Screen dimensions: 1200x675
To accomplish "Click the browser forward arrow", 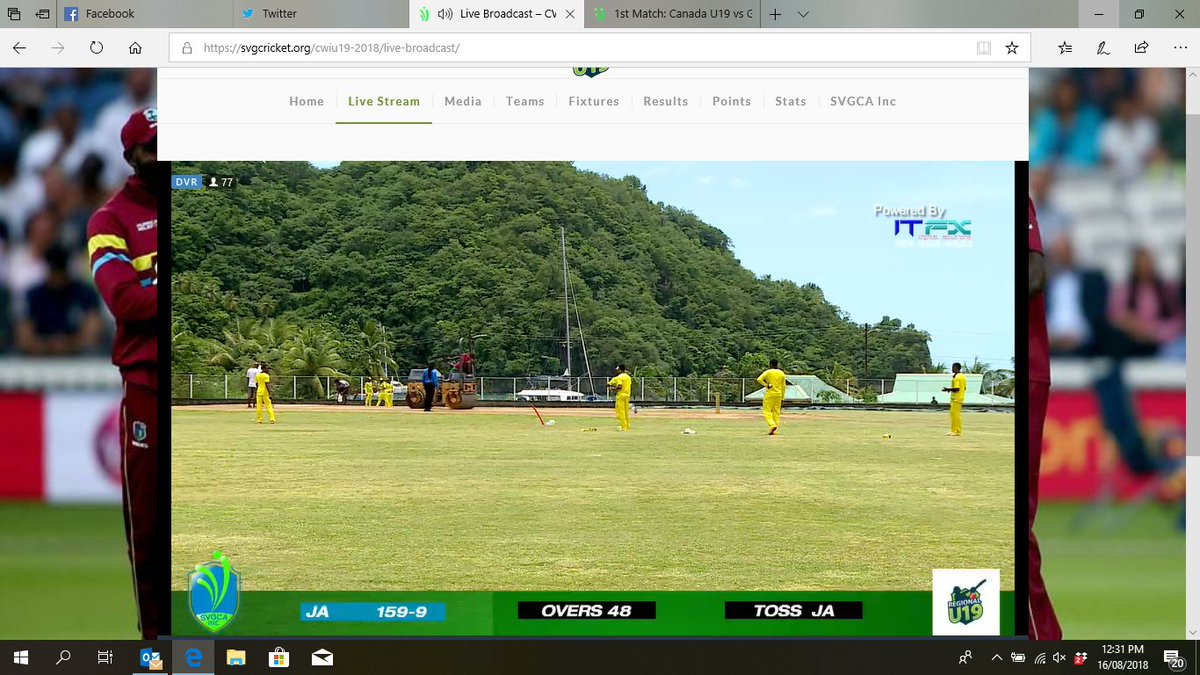I will pos(58,48).
